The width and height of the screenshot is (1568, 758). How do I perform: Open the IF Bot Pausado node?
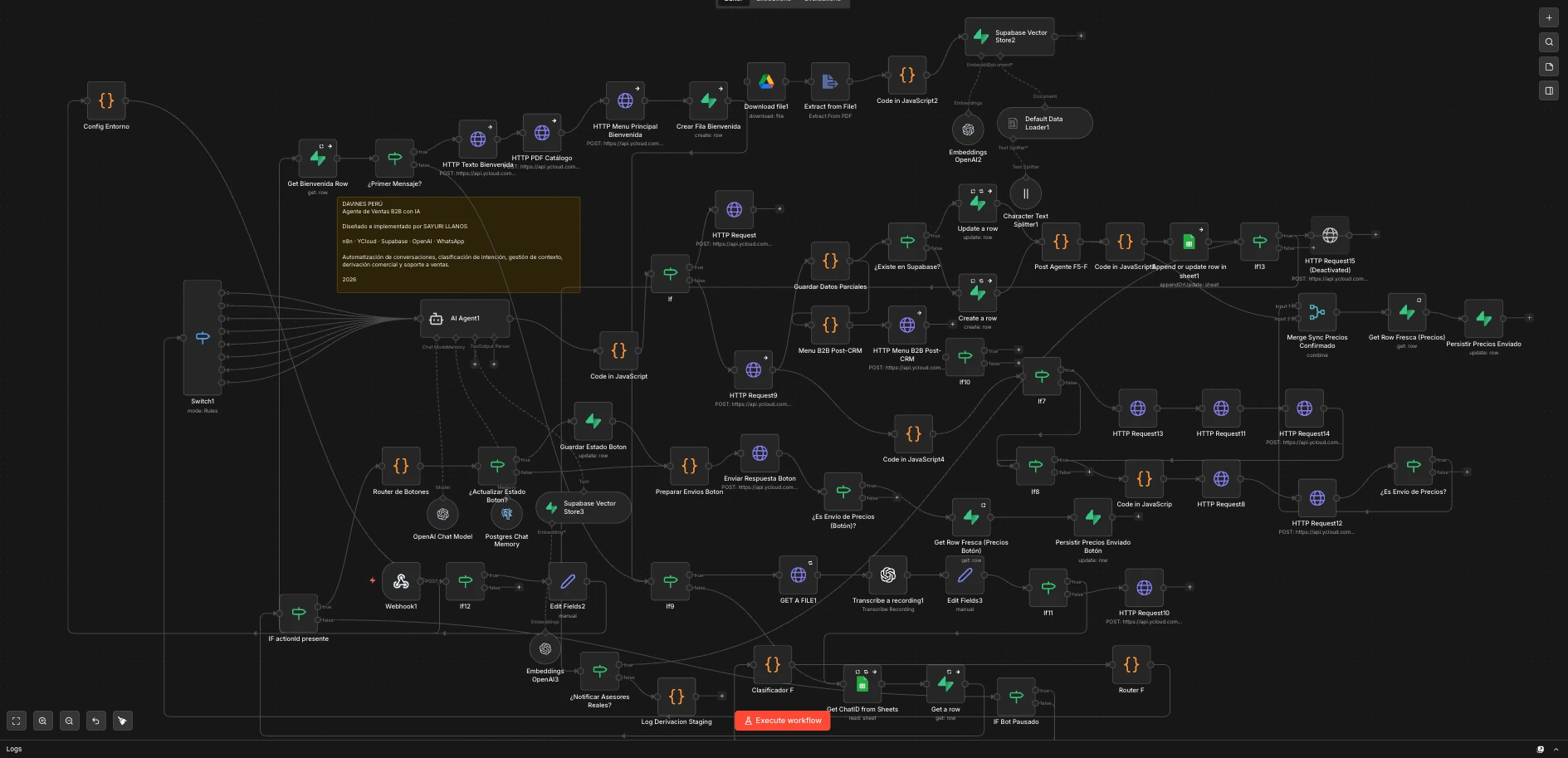tap(1016, 697)
